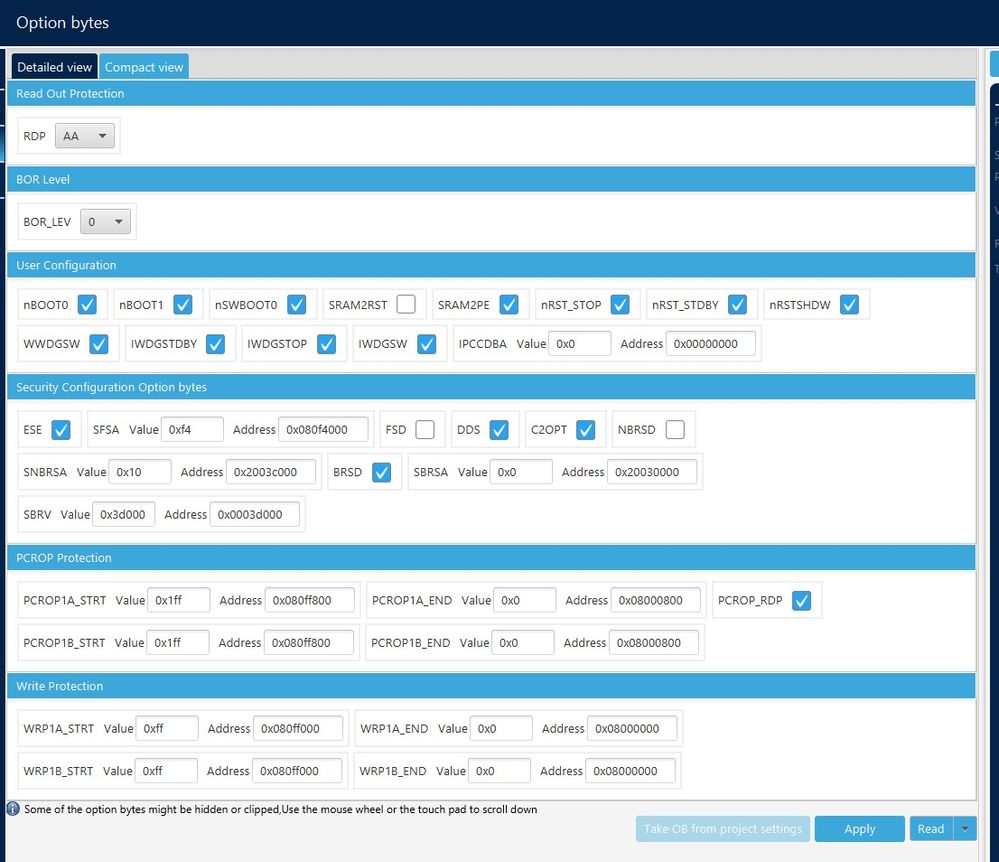This screenshot has width=999, height=862.
Task: Edit the WRP1B_STRT Value field
Action: [166, 771]
